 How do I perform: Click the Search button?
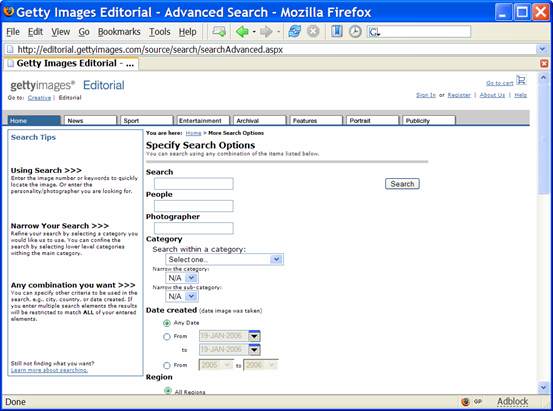point(402,184)
